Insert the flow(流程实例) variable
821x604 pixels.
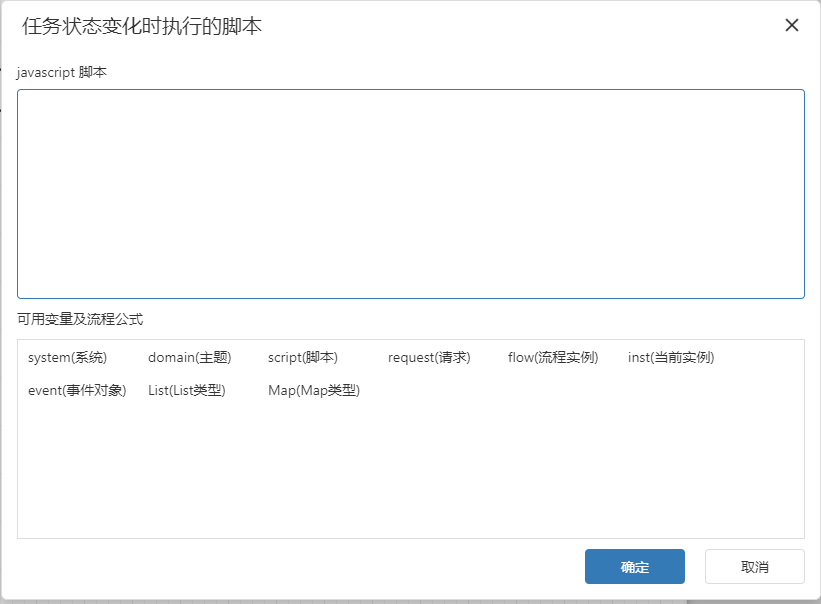point(553,358)
